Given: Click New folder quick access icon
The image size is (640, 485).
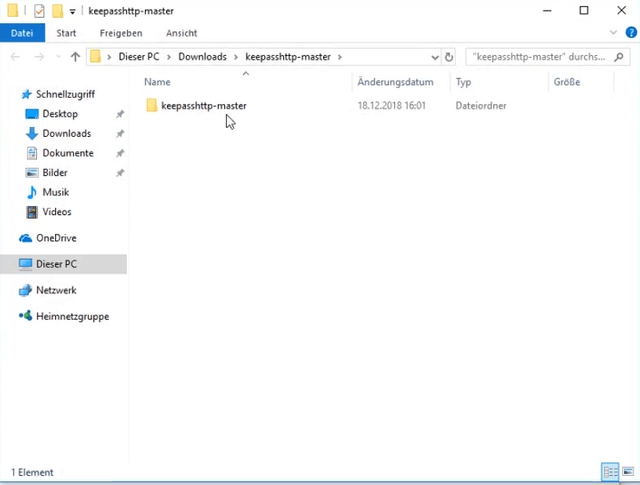Looking at the screenshot, I should pos(57,11).
